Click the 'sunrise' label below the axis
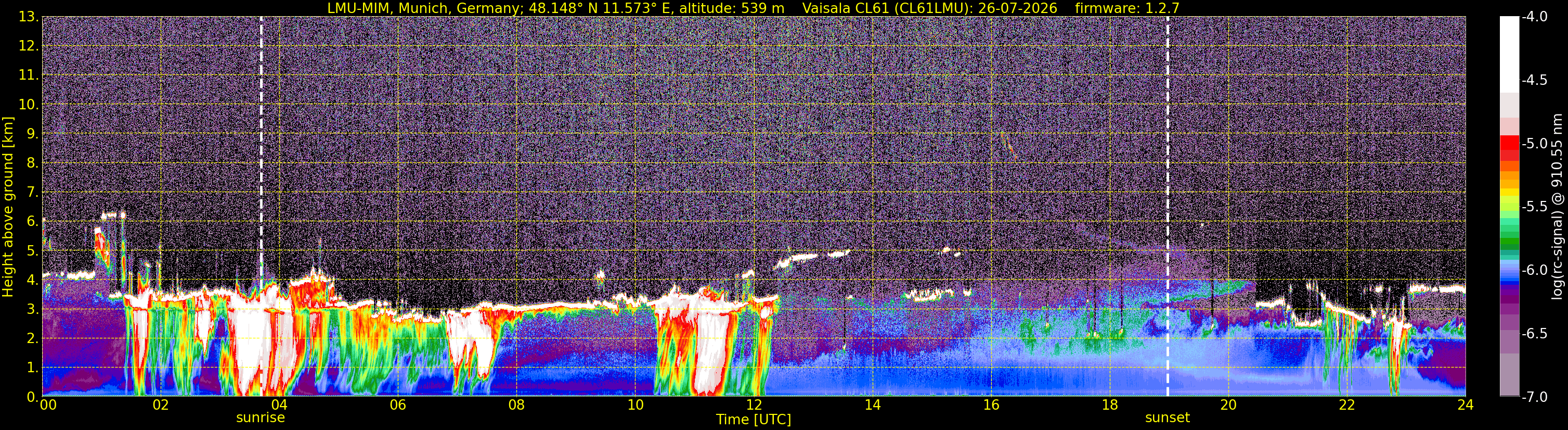Viewport: 1568px width, 430px height. click(x=261, y=418)
